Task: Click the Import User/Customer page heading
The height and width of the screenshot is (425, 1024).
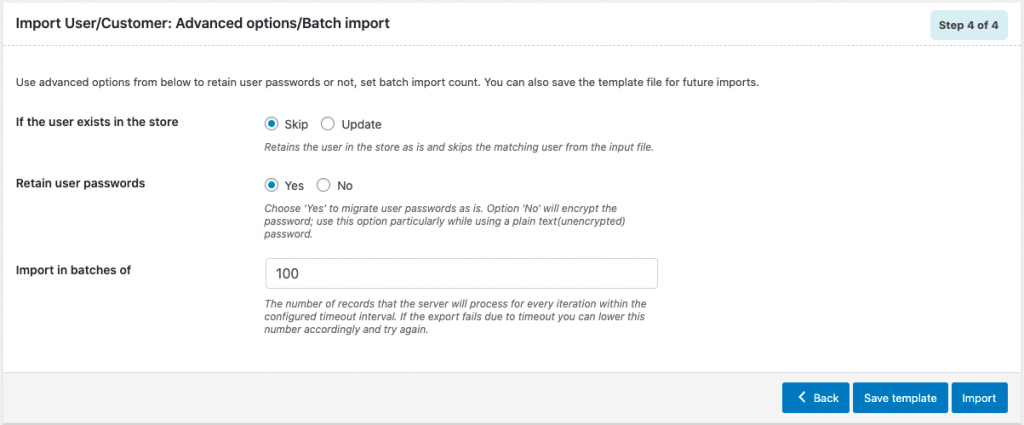Action: click(202, 24)
